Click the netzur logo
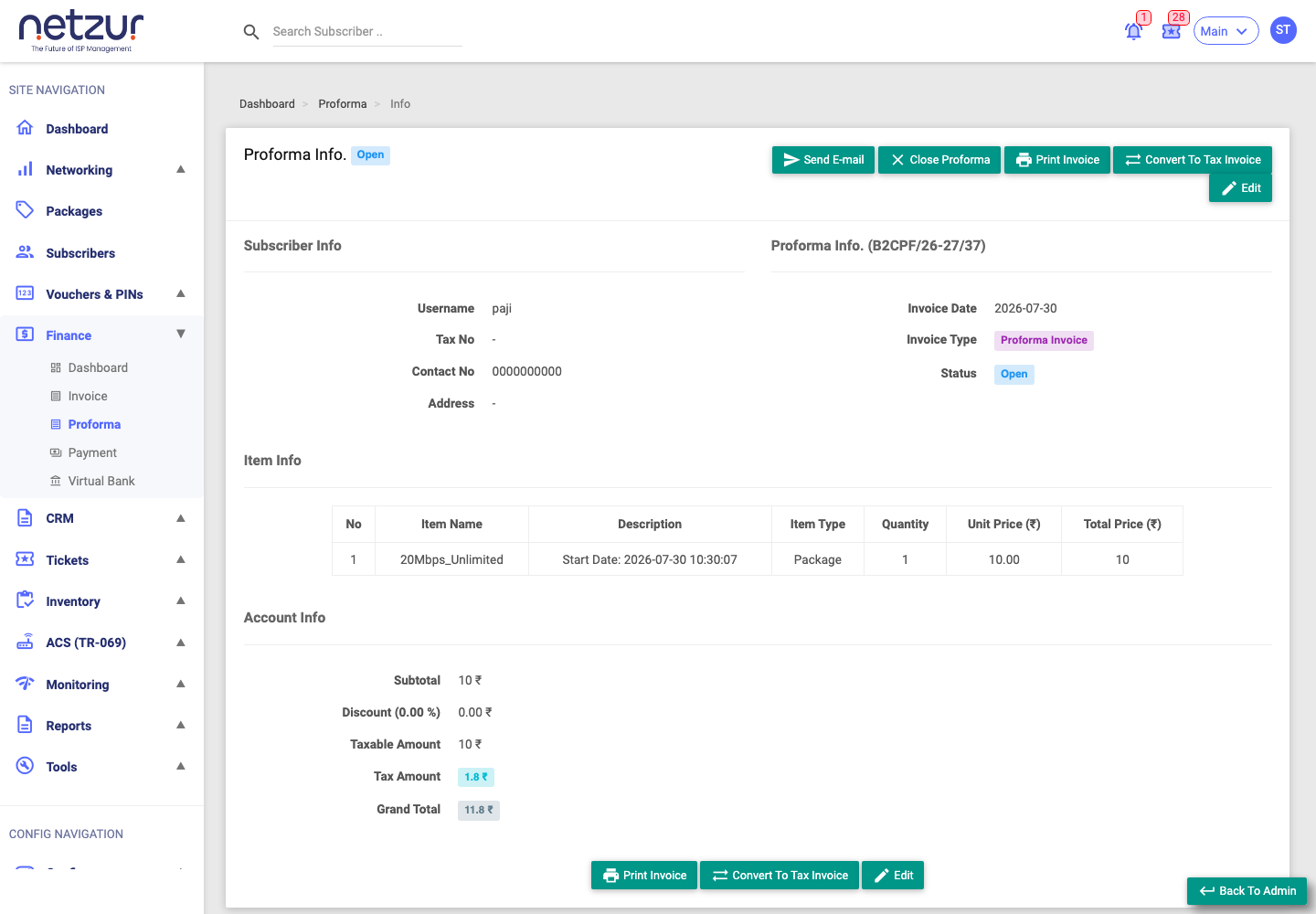 [81, 32]
